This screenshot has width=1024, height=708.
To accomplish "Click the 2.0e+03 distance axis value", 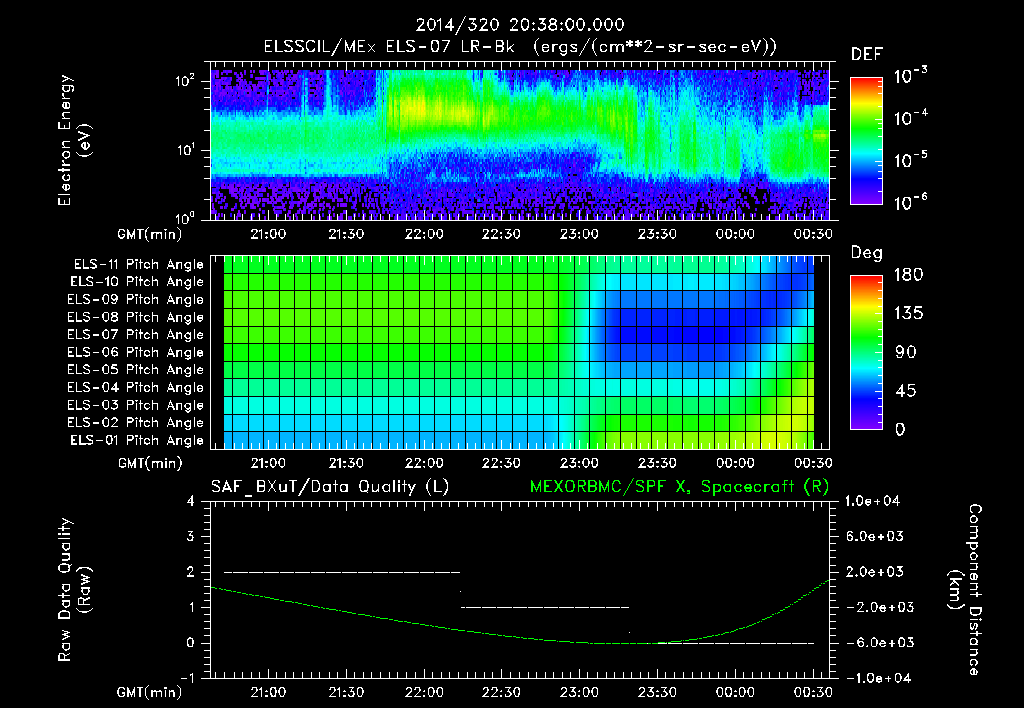I will 876,571.
